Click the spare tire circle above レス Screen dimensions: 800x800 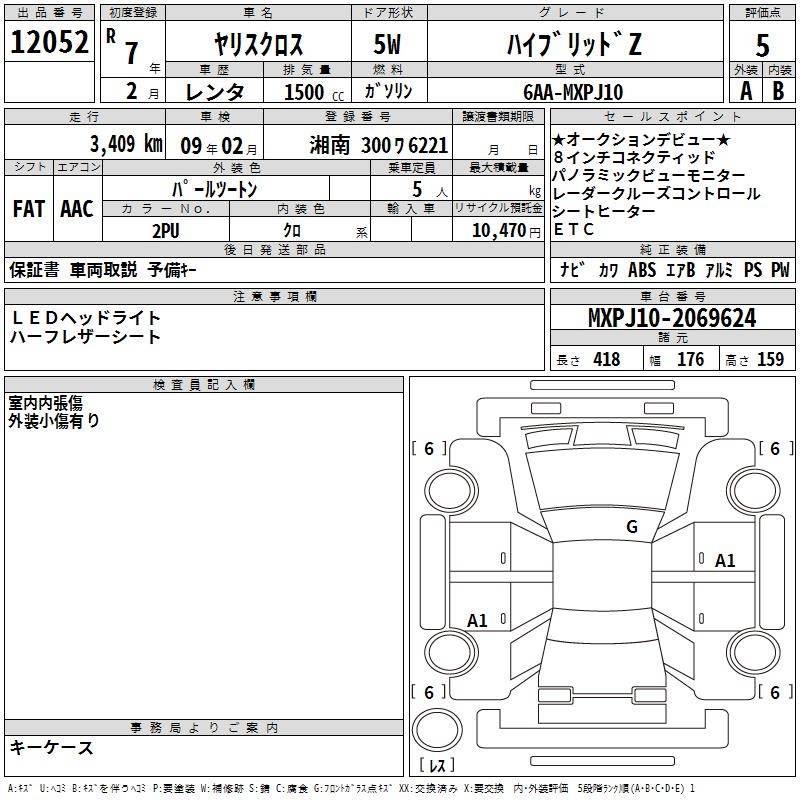[437, 730]
